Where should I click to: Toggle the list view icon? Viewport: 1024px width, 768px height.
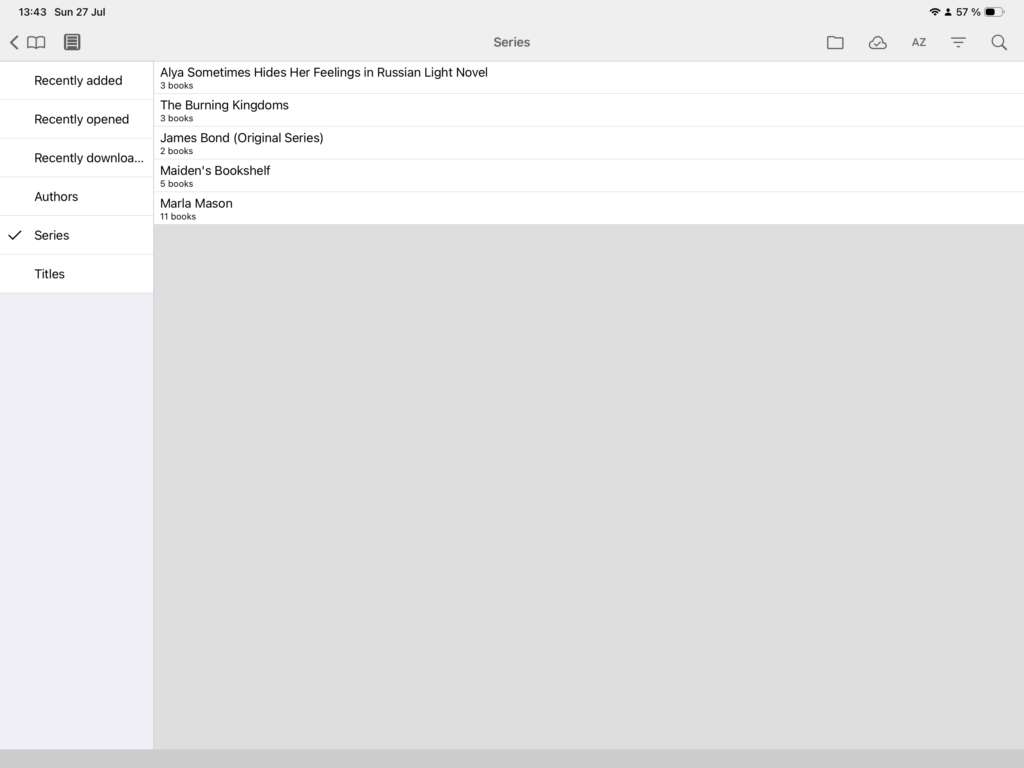pyautogui.click(x=72, y=42)
